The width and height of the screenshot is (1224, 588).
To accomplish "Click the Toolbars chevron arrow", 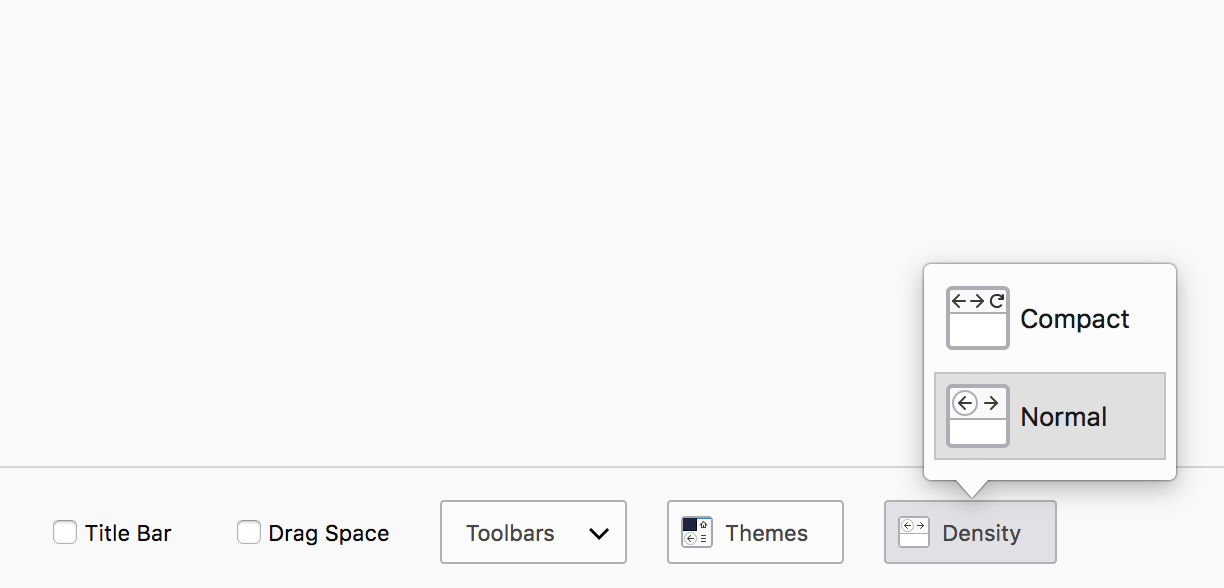I will pyautogui.click(x=599, y=534).
